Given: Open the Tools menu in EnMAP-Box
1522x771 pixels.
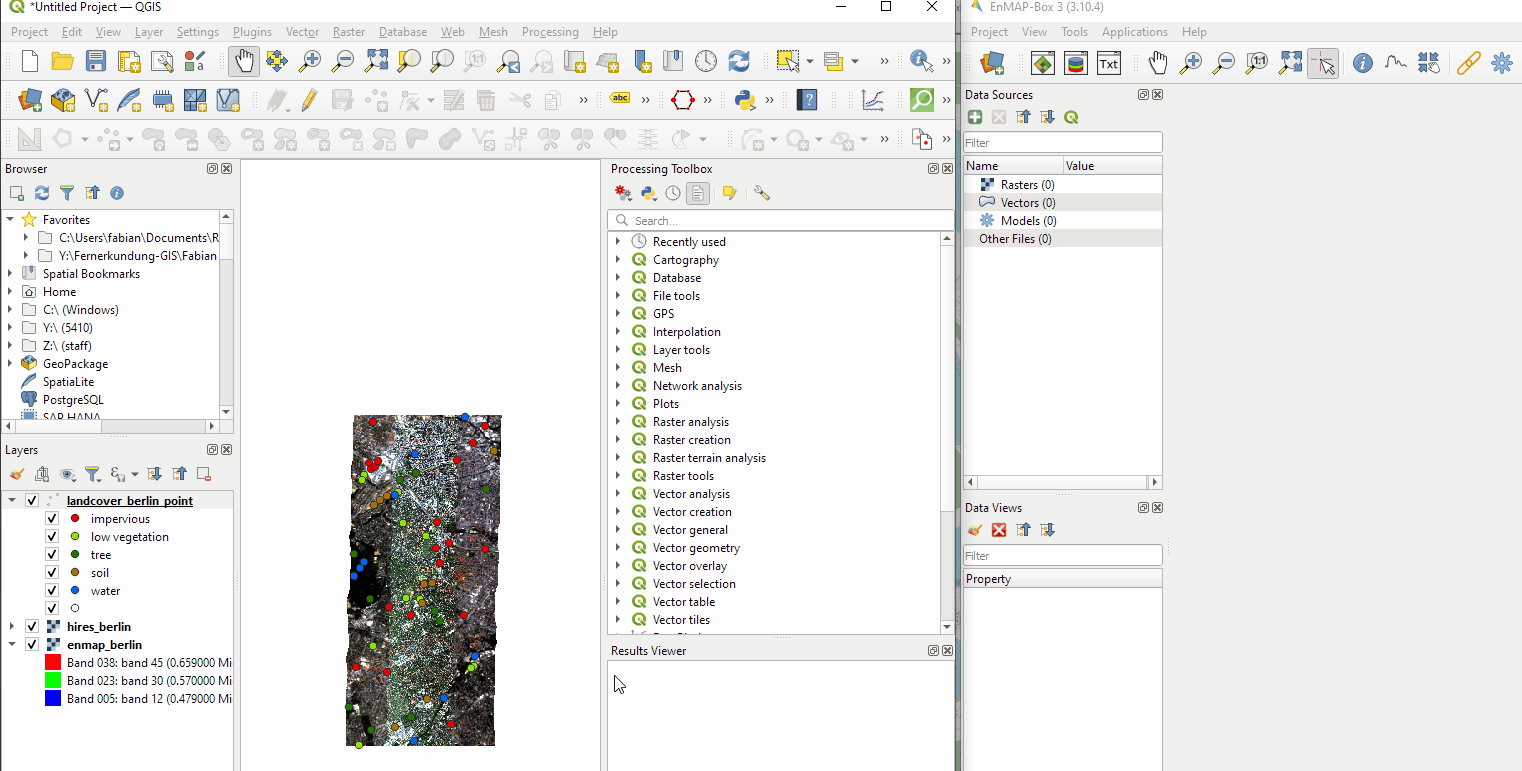Looking at the screenshot, I should click(x=1074, y=31).
